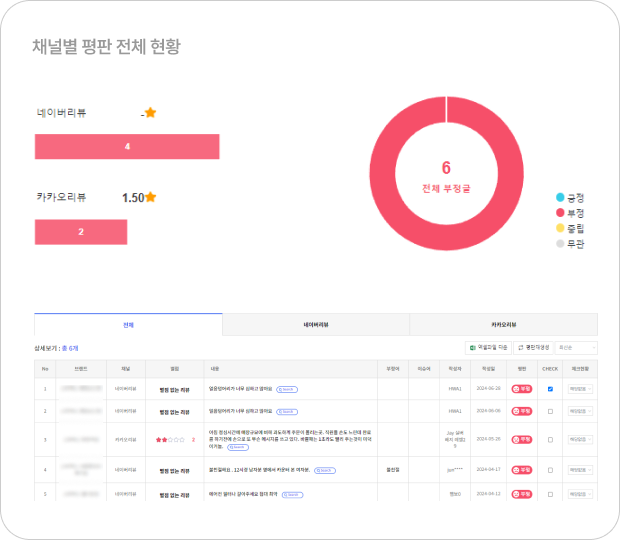Click the star icon beside 1.50 rating

point(151,197)
